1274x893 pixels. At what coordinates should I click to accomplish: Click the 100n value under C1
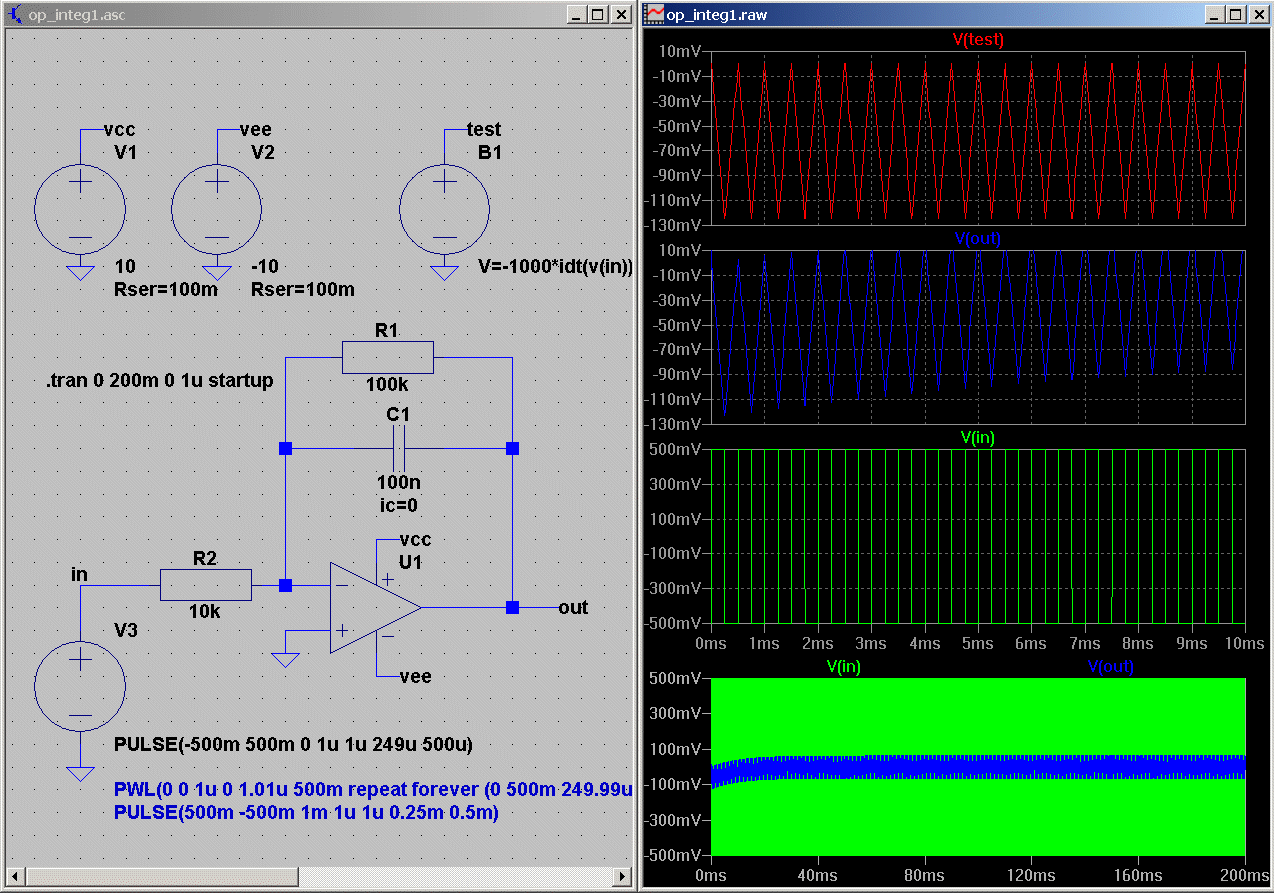coord(398,482)
